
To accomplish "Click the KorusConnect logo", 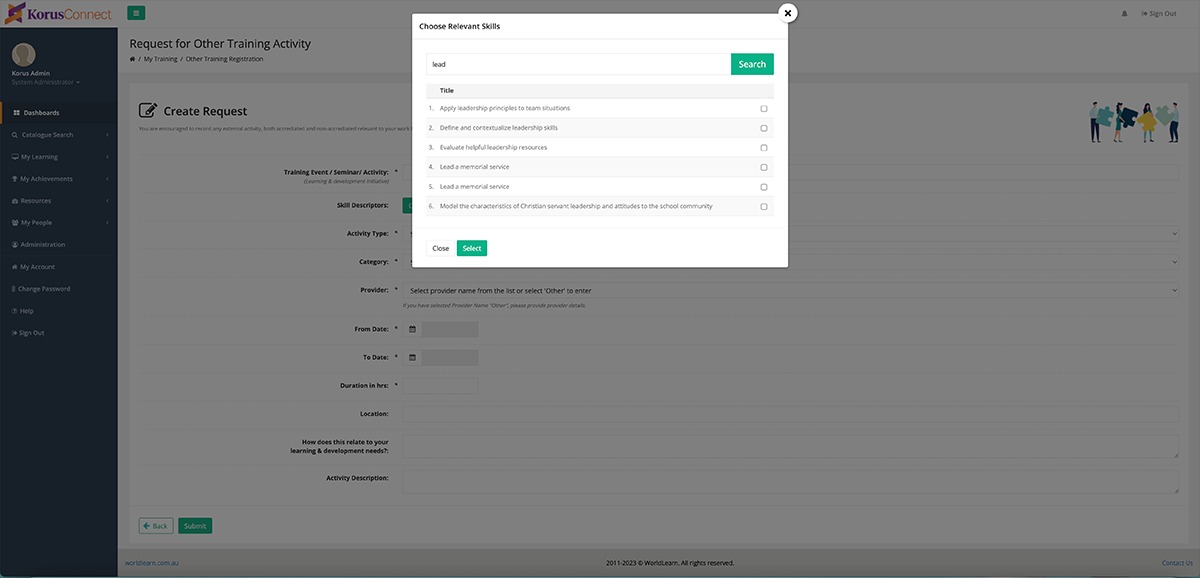I will [57, 14].
